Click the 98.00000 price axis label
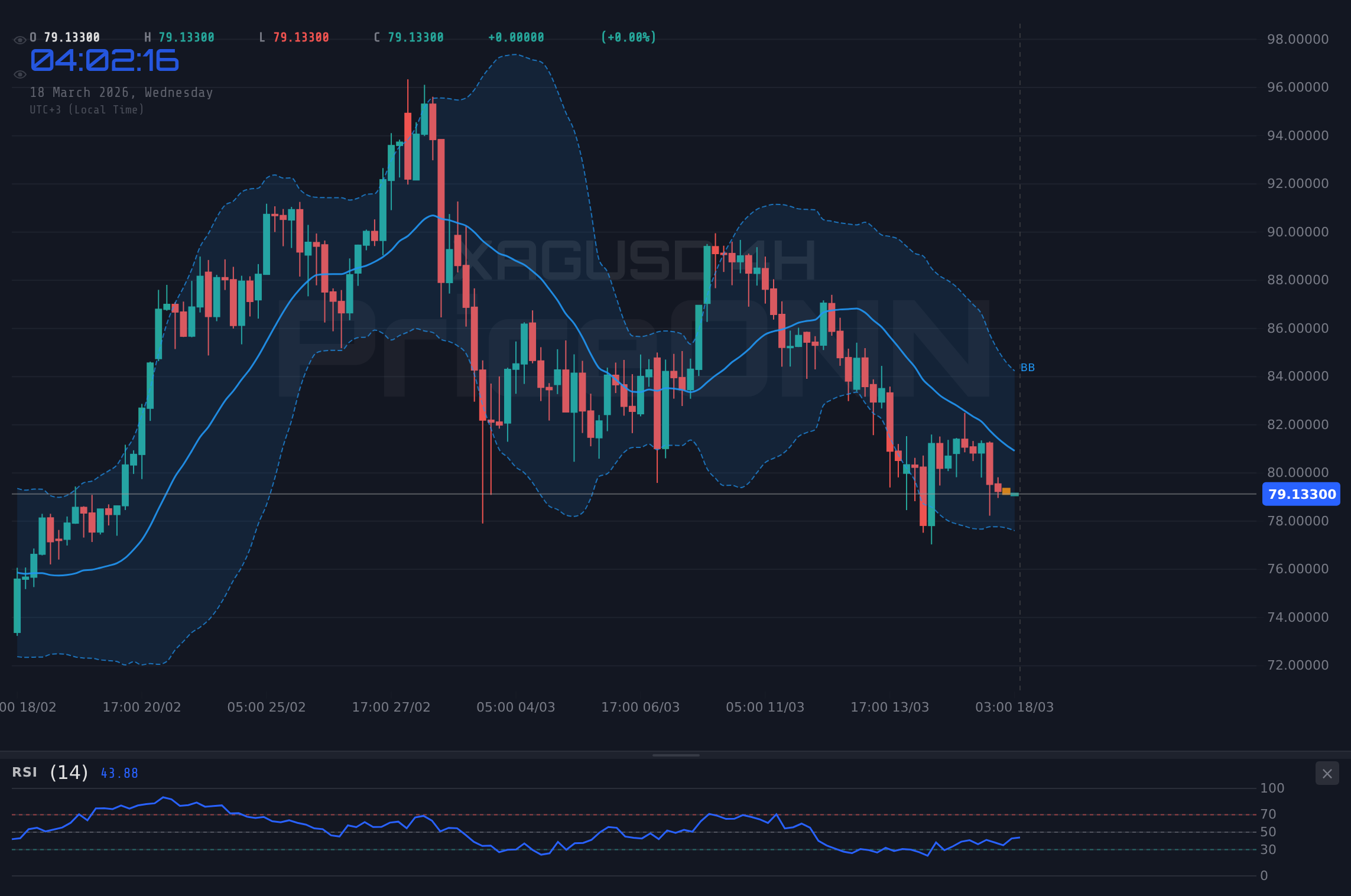The image size is (1351, 896). click(x=1298, y=40)
